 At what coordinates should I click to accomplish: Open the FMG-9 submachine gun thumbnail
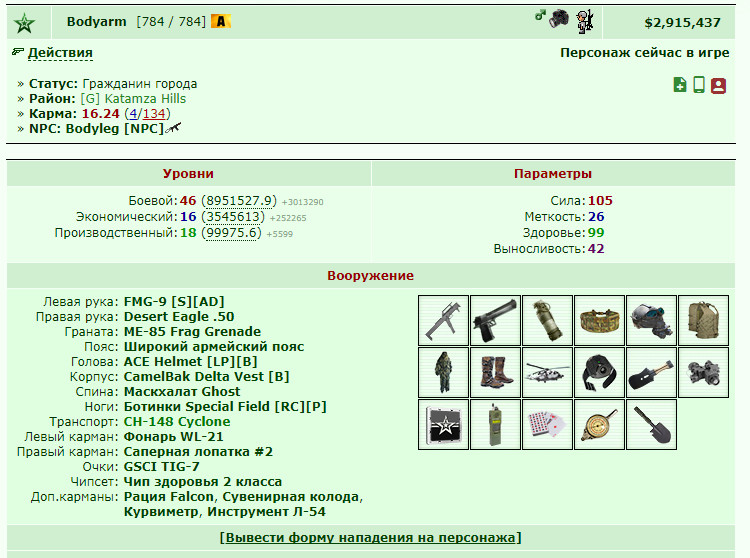pos(443,320)
